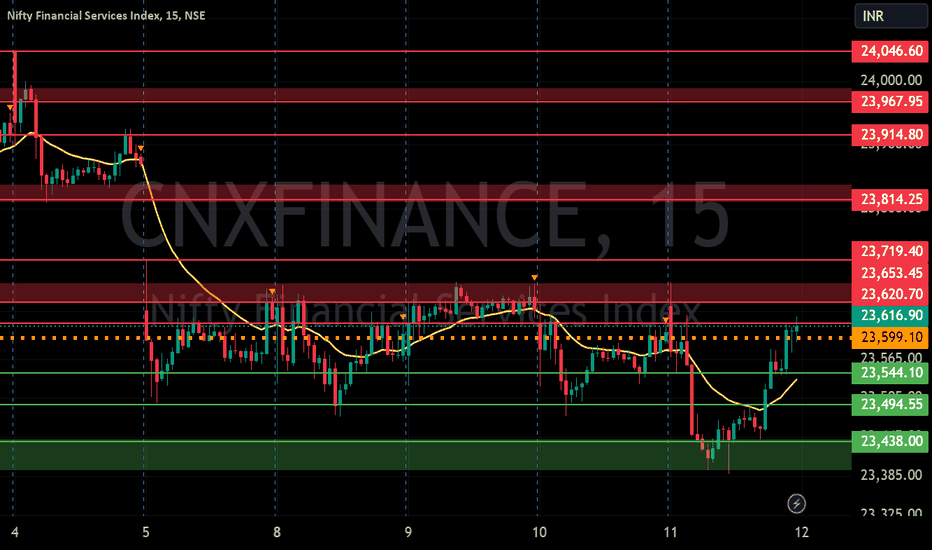This screenshot has width=932, height=550.
Task: Click the lightning bolt go-to-realtime icon
Action: click(x=796, y=504)
